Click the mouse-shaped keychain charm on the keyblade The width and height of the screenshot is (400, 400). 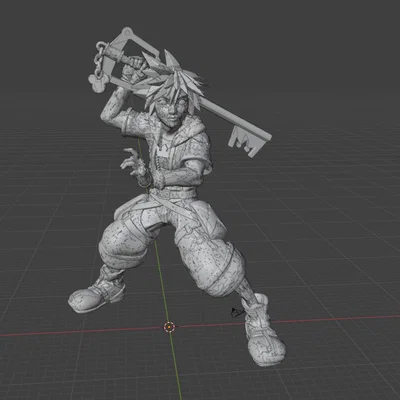(98, 82)
